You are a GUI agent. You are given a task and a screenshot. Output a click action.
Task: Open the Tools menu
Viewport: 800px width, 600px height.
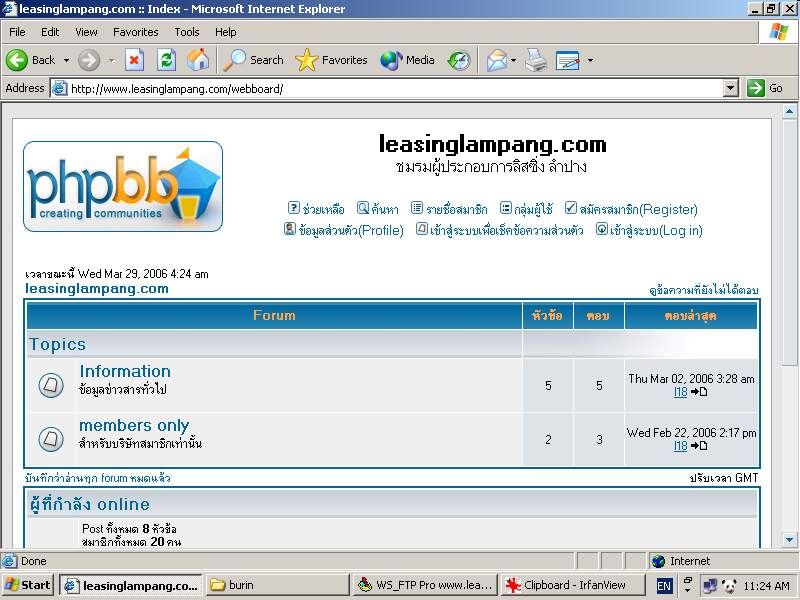pyautogui.click(x=187, y=32)
